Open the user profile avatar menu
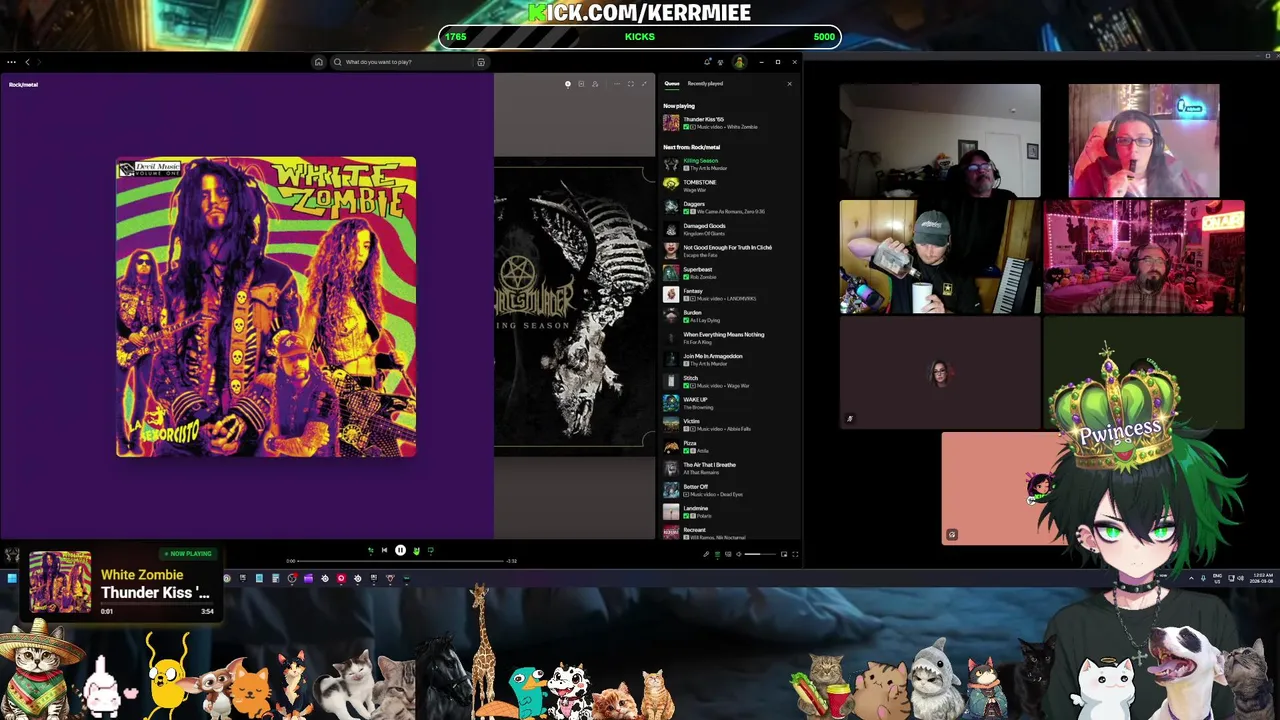 740,62
